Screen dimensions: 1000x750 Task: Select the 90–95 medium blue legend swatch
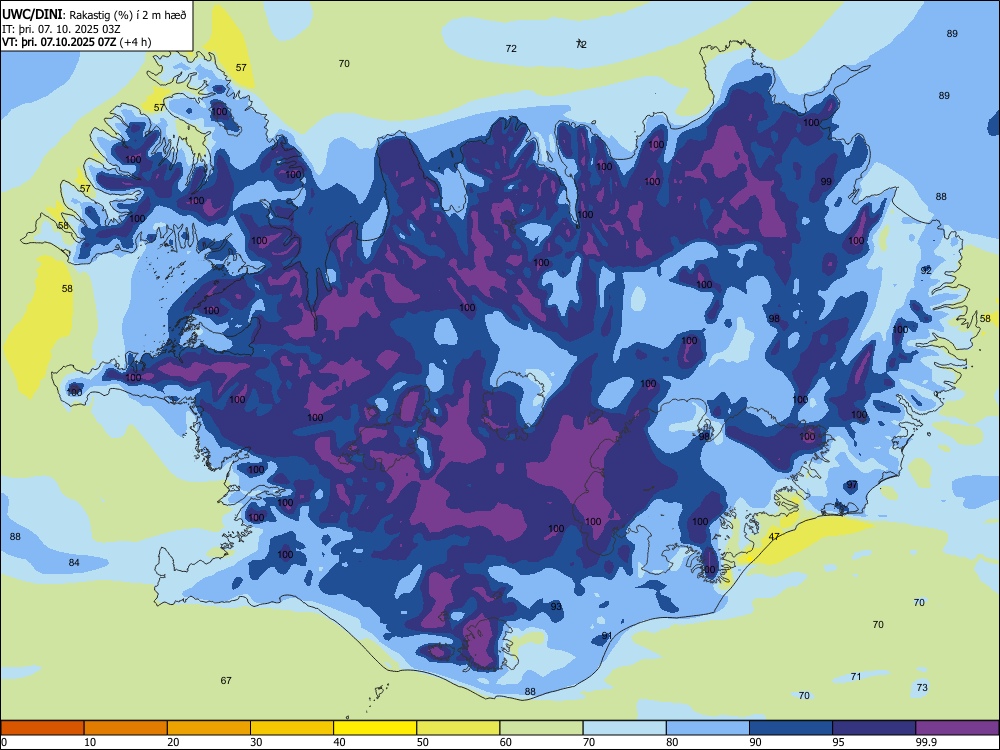[x=791, y=728]
